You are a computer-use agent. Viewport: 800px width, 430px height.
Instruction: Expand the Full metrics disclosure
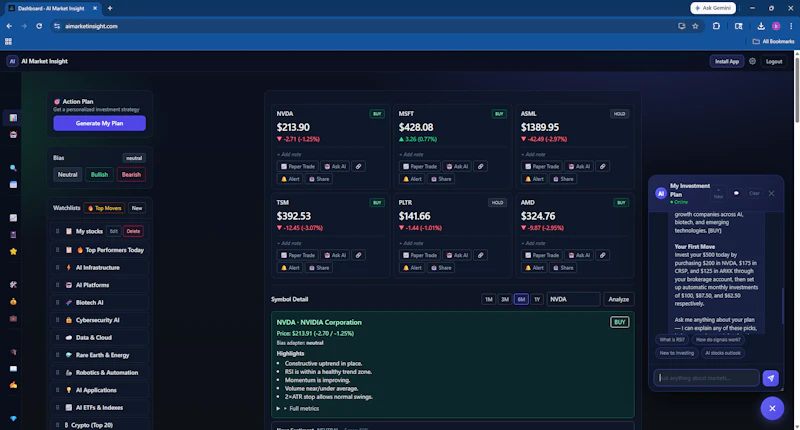298,409
